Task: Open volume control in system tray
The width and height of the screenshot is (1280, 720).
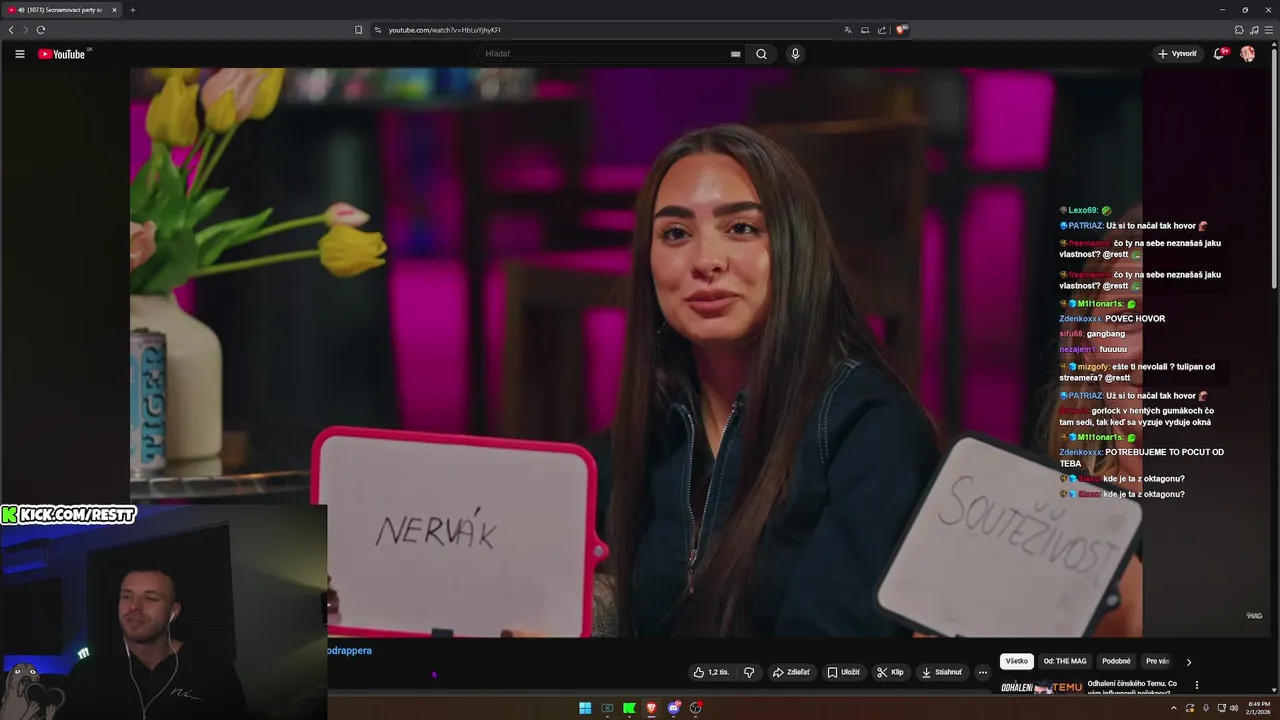Action: [x=1233, y=708]
